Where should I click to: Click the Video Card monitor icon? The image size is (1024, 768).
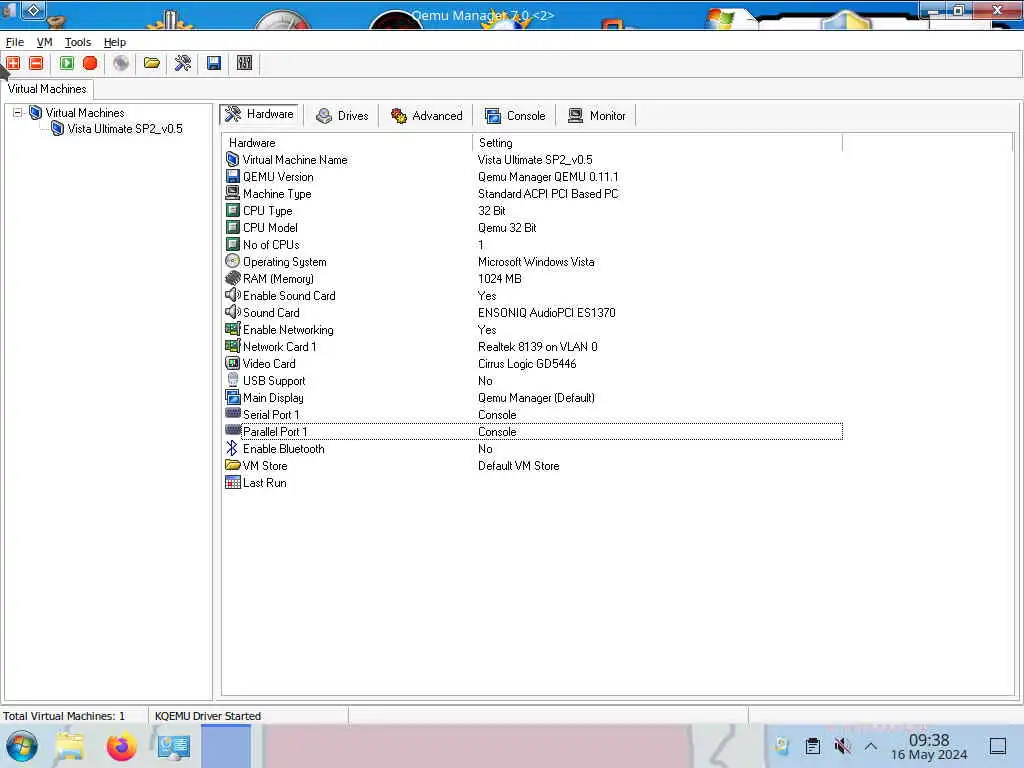232,363
